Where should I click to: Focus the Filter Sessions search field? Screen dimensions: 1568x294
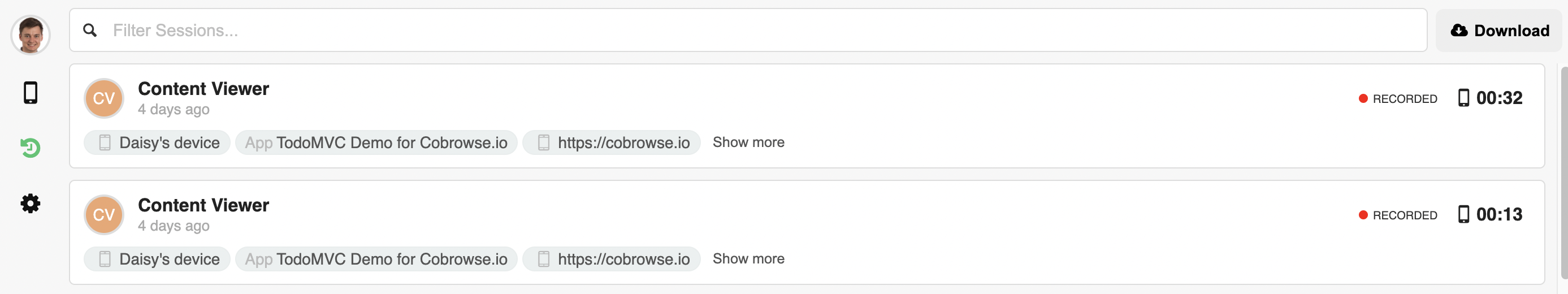coord(748,31)
